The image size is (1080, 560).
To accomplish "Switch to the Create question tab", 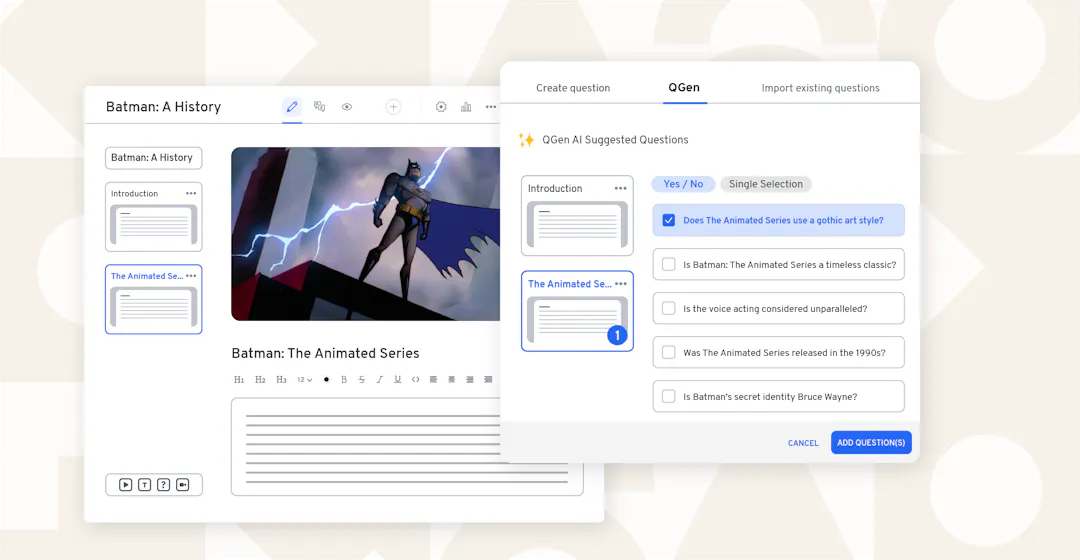I will click(573, 88).
